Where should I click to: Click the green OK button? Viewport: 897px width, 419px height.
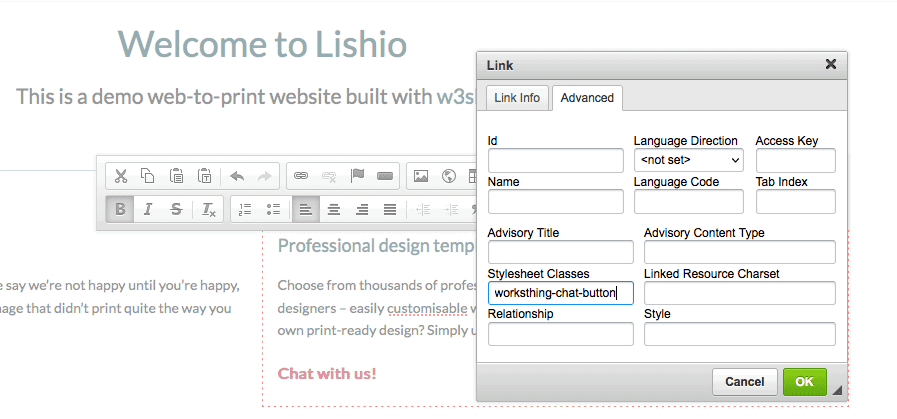pos(804,382)
